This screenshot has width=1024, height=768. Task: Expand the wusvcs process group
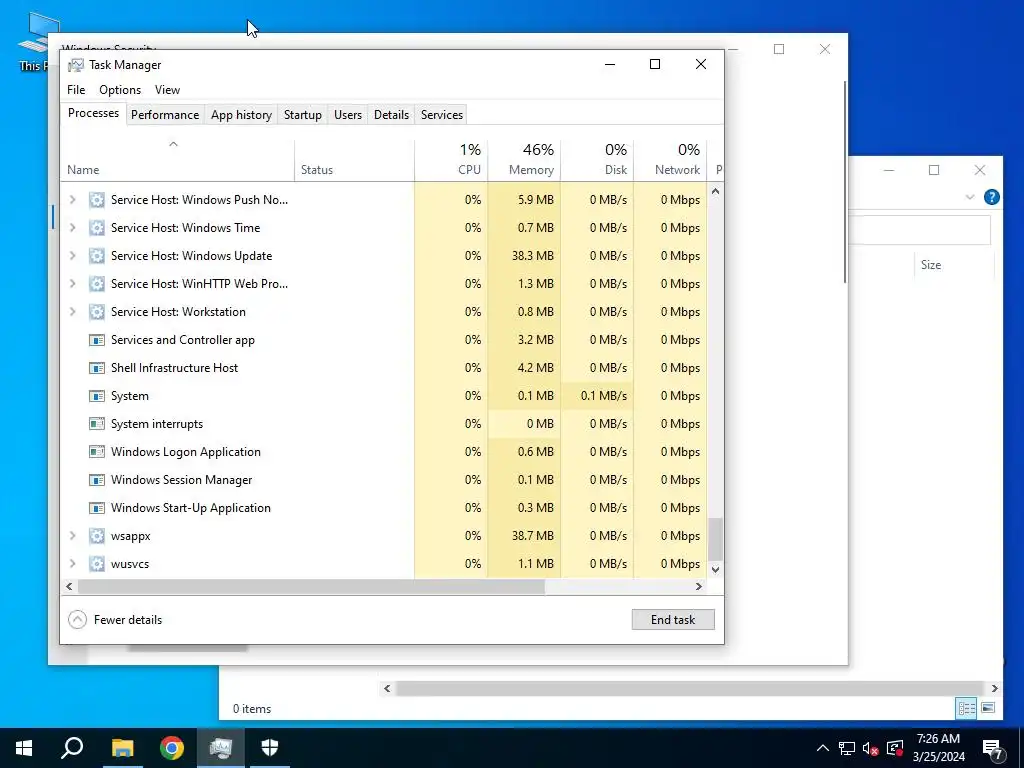click(72, 564)
